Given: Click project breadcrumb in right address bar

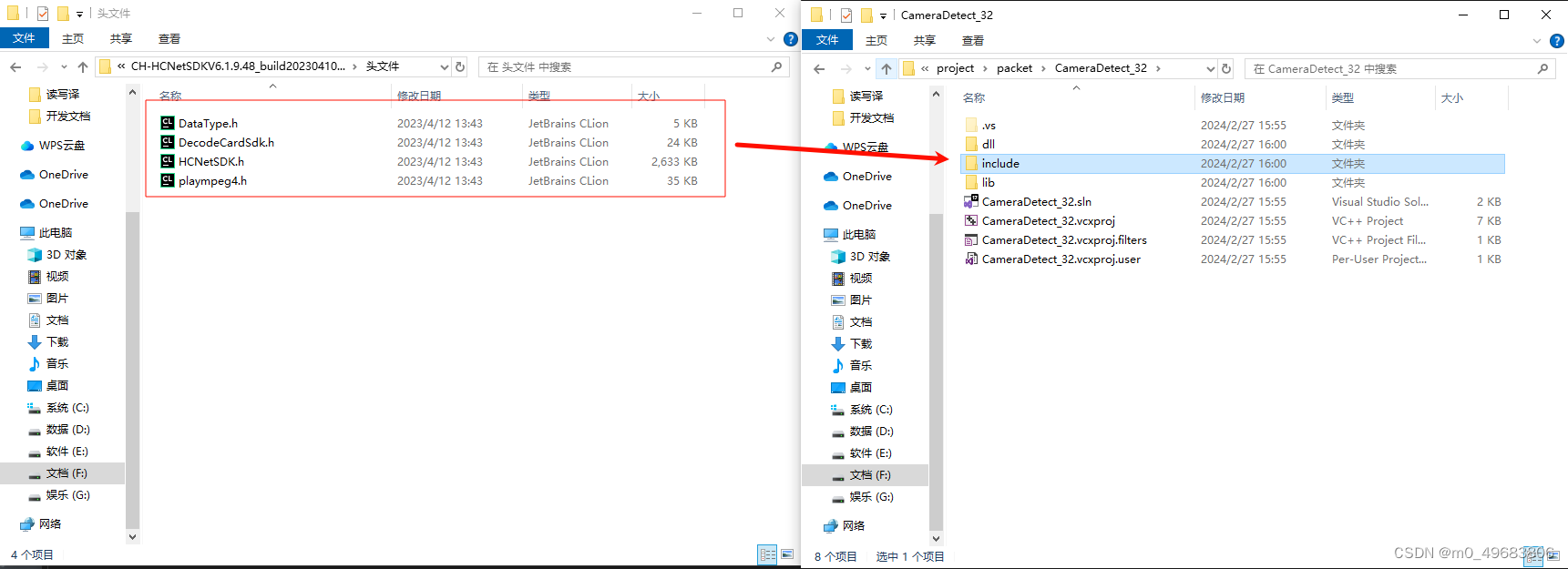Looking at the screenshot, I should click(955, 68).
